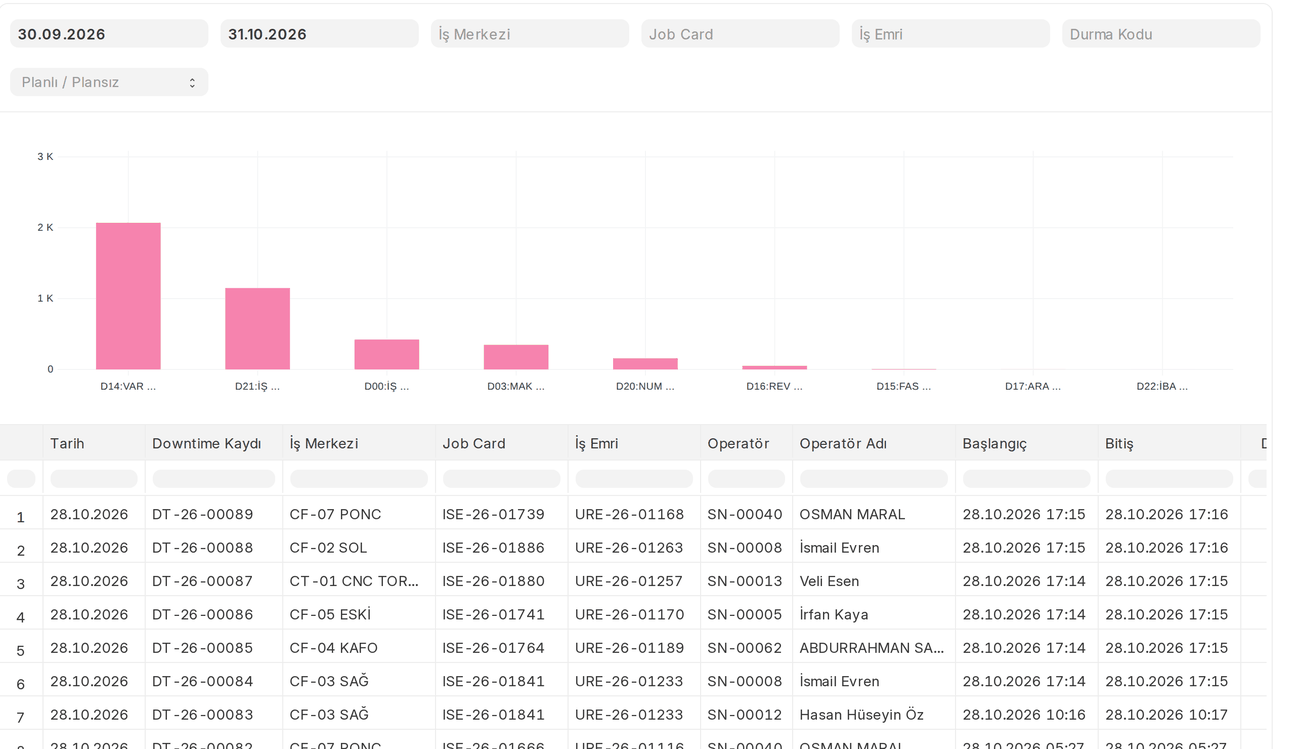Select downtime record DT-26-00088
Image resolution: width=1300 pixels, height=749 pixels.
pyautogui.click(x=203, y=547)
